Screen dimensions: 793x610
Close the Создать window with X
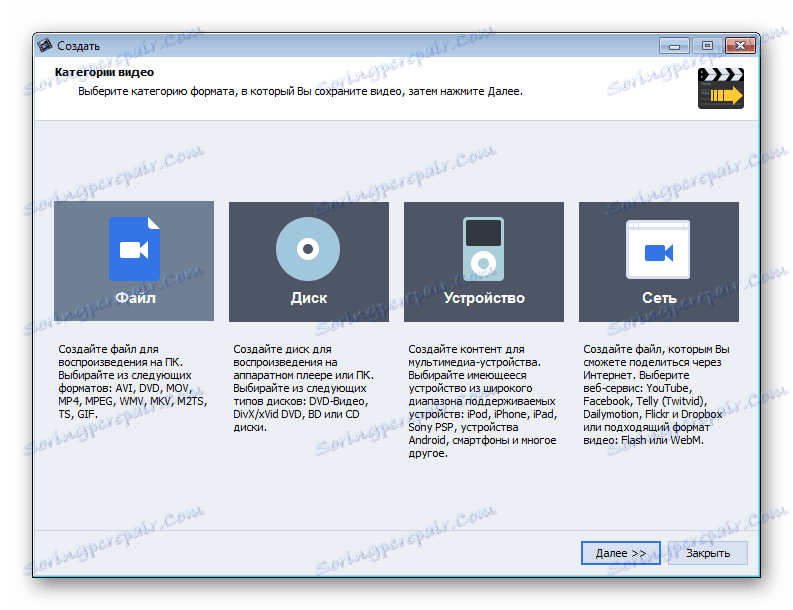(740, 46)
